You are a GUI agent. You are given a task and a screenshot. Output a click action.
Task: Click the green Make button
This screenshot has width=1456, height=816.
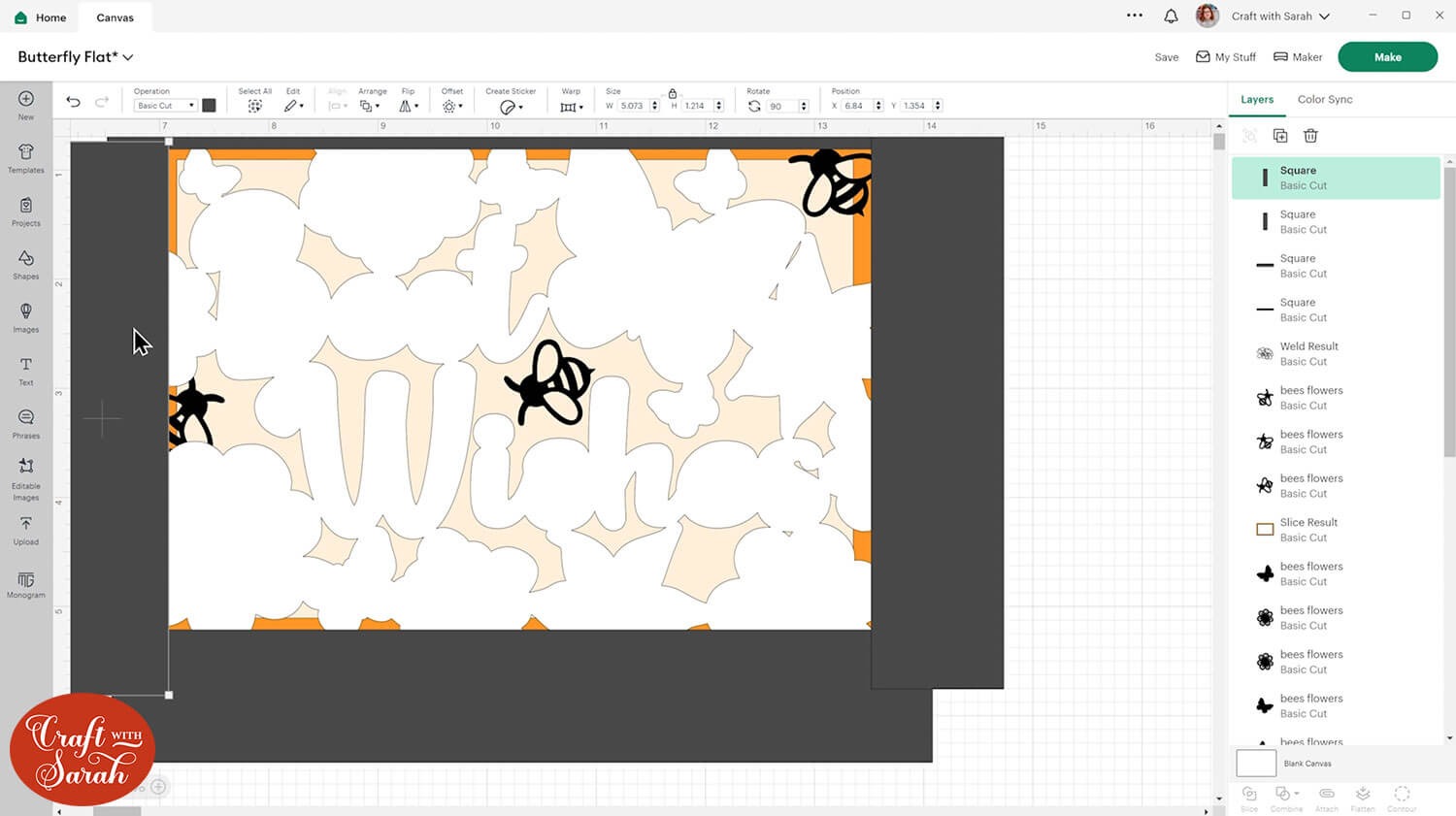(x=1386, y=57)
